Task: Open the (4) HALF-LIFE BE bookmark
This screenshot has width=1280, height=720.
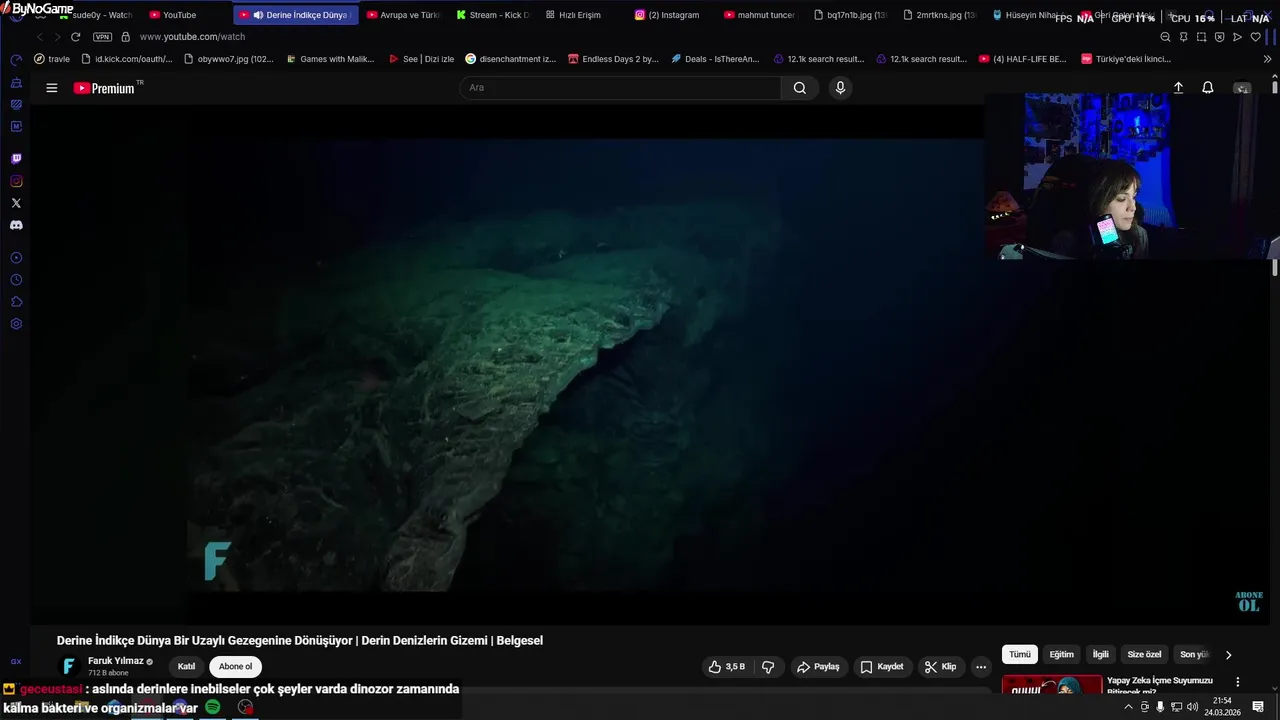Action: pyautogui.click(x=1022, y=59)
